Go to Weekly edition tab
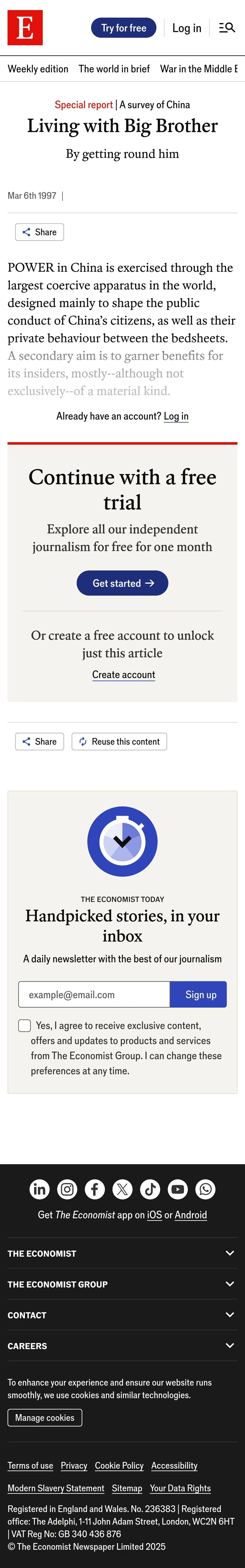Viewport: 245px width, 1568px height. [x=38, y=69]
